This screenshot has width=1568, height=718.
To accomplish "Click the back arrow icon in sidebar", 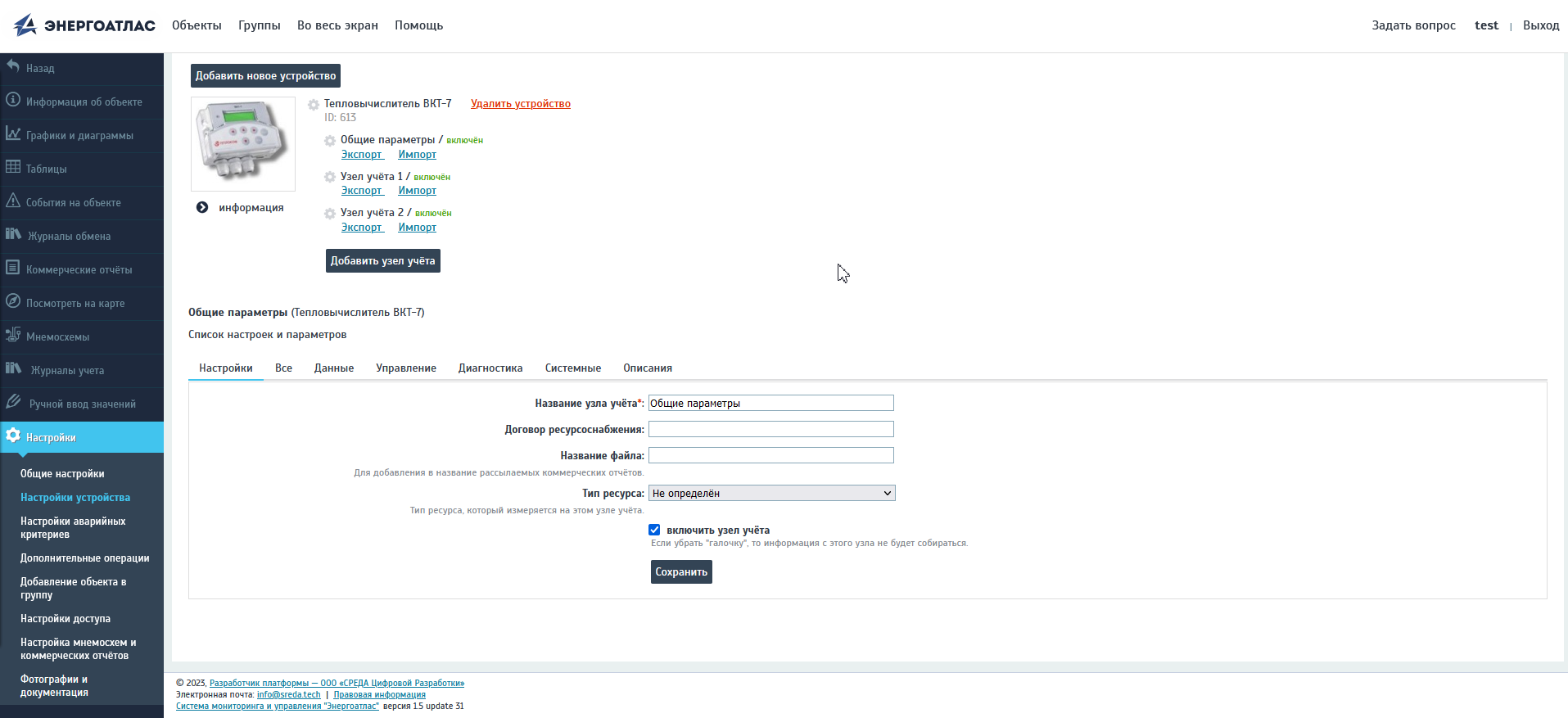I will tap(13, 66).
